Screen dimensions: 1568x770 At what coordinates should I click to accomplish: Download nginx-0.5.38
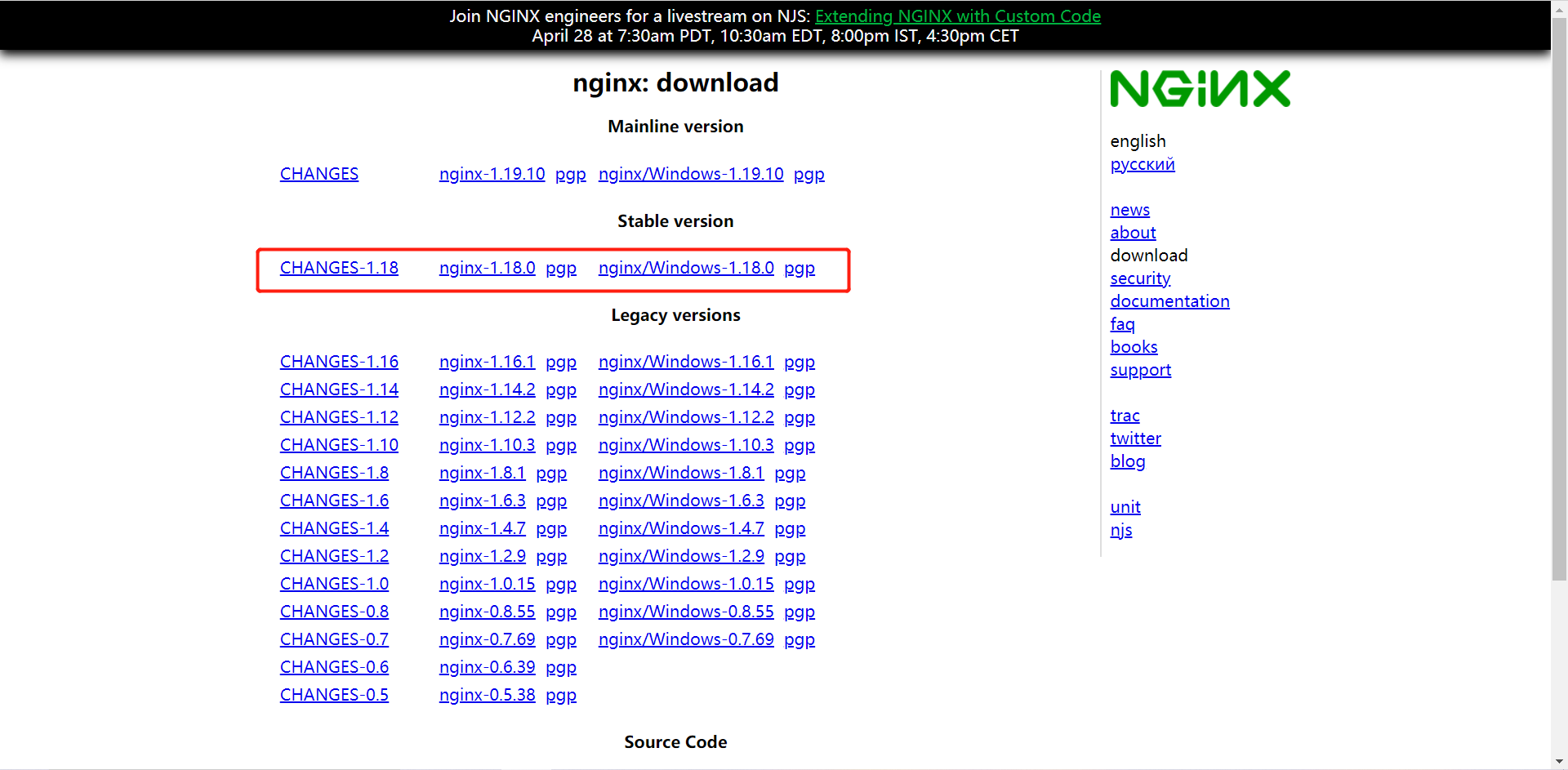(488, 695)
